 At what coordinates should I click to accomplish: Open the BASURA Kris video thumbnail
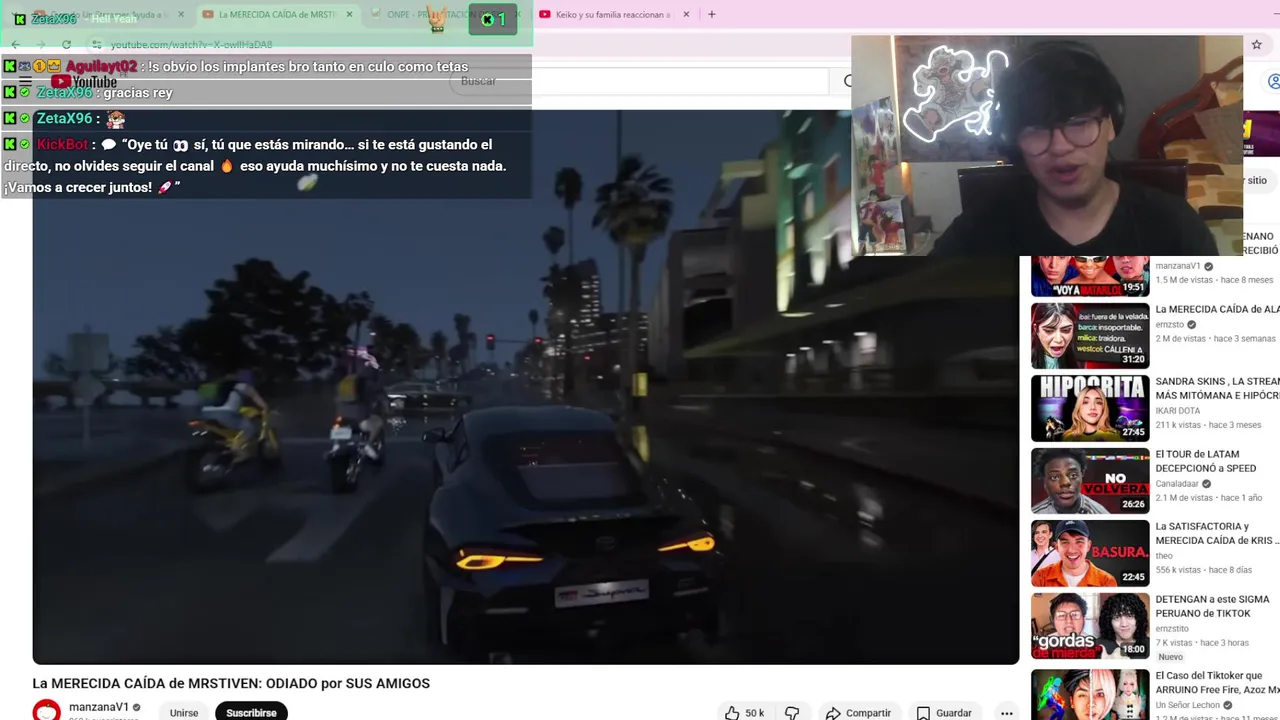1090,553
